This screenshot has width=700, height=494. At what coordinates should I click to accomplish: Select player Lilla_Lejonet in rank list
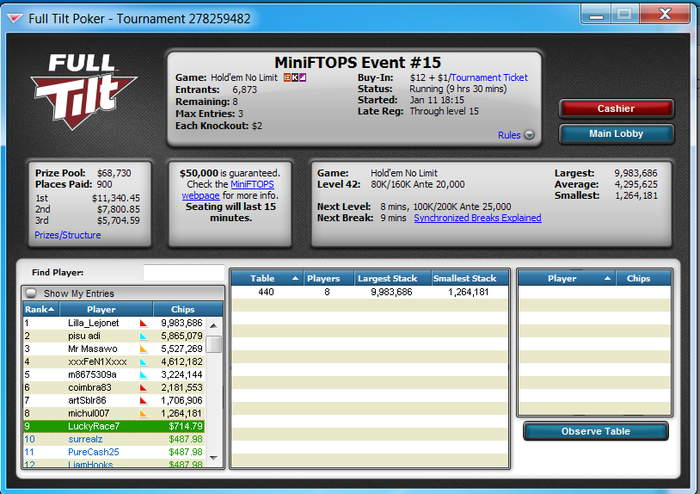tap(114, 323)
